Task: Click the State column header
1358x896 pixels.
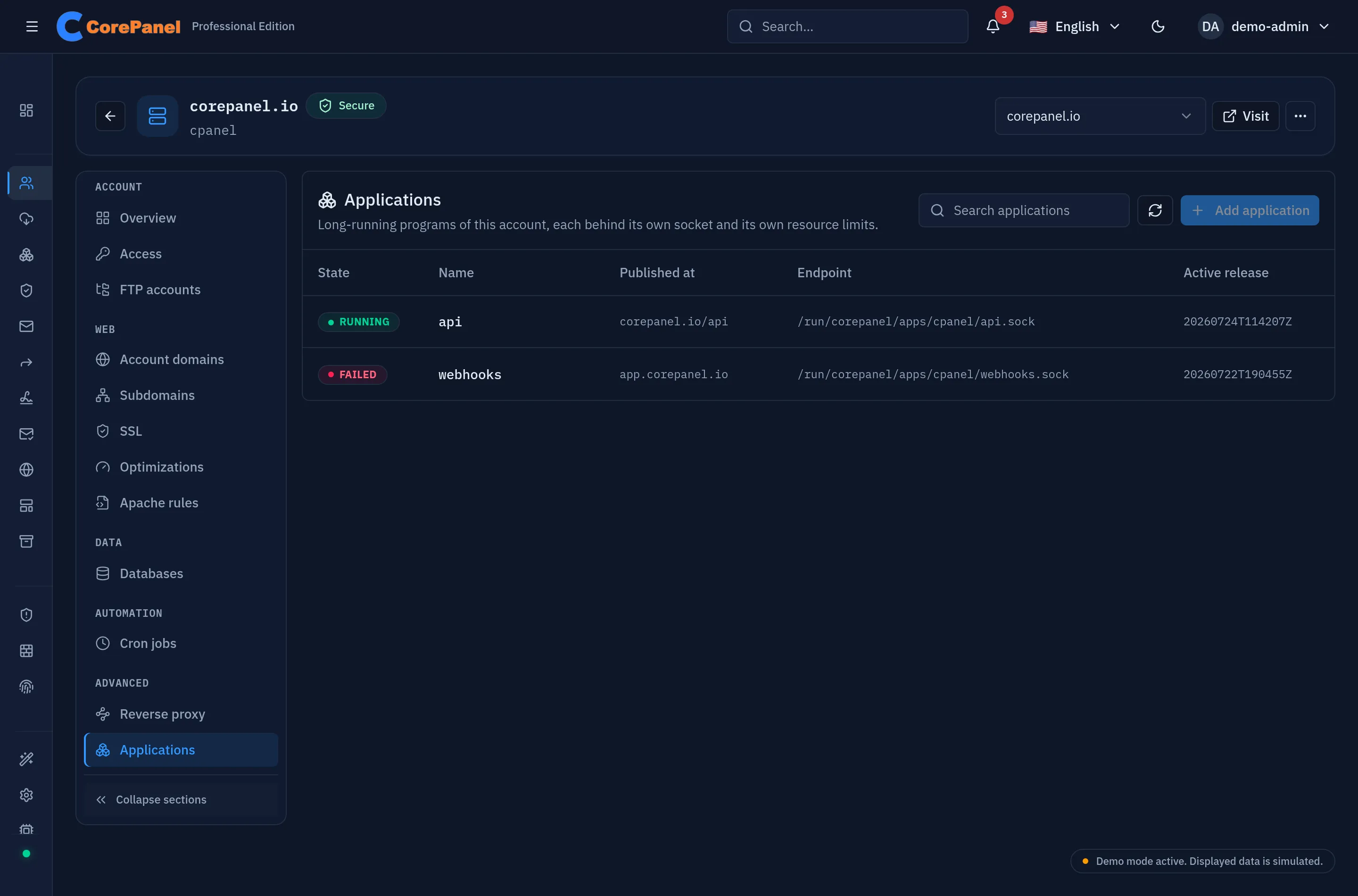Action: (334, 273)
